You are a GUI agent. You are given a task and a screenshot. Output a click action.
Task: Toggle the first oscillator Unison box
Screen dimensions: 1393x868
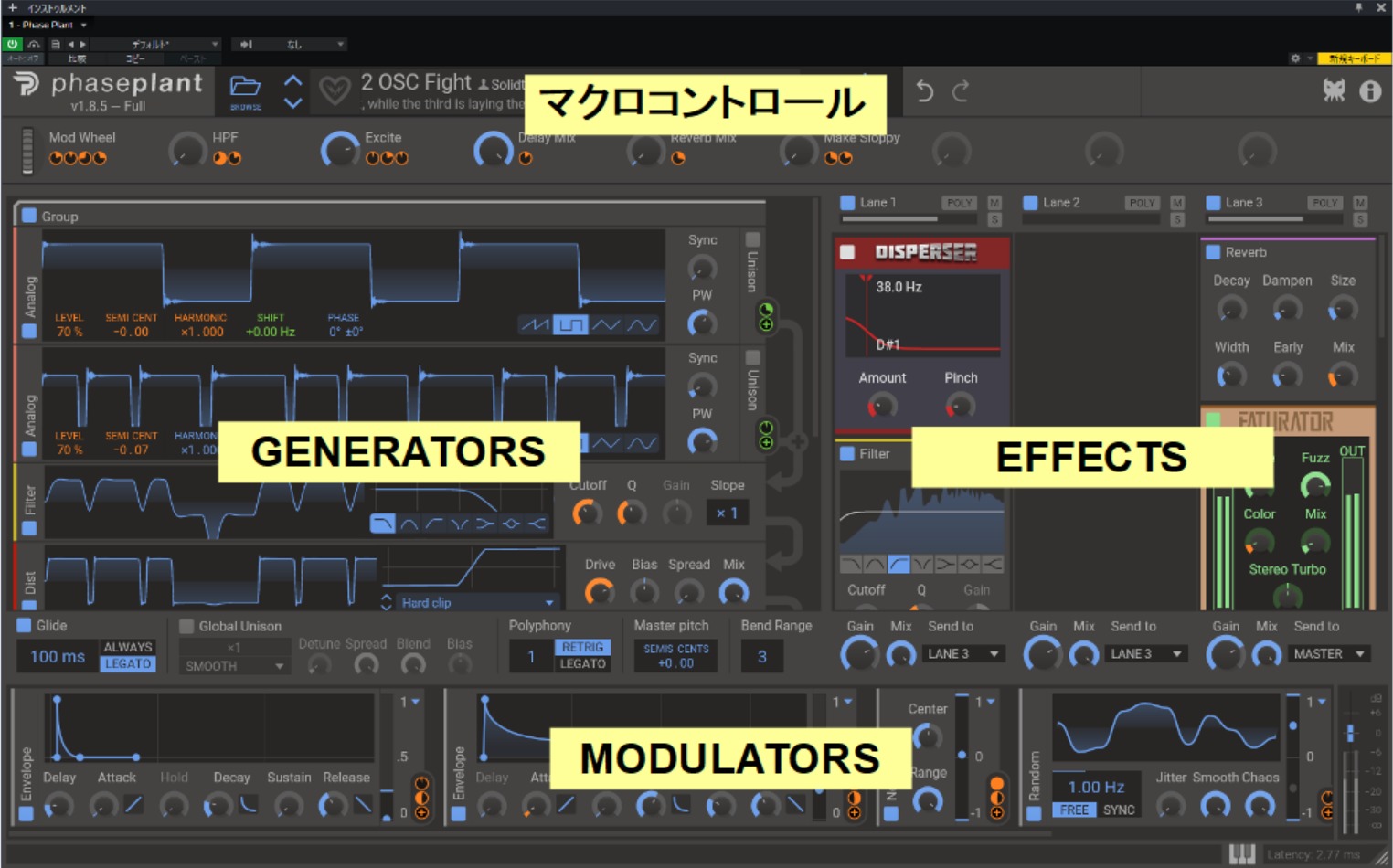click(752, 239)
